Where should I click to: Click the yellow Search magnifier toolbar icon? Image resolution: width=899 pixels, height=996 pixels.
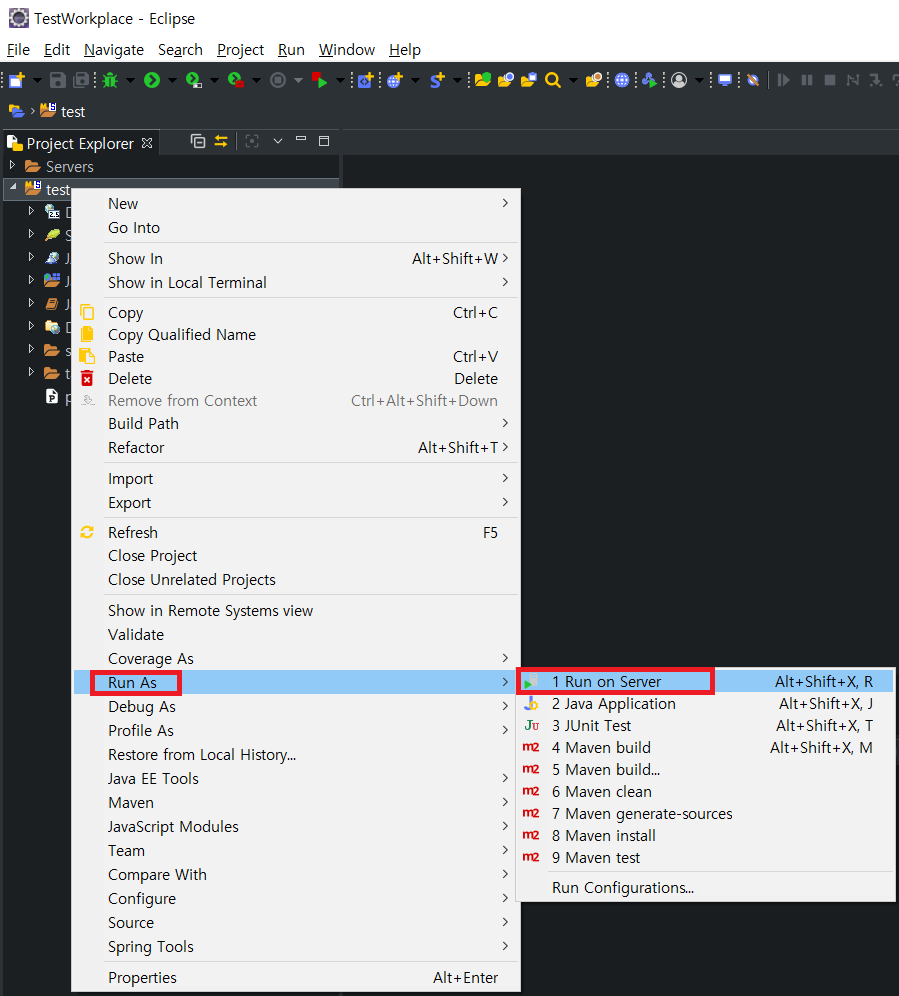[553, 80]
